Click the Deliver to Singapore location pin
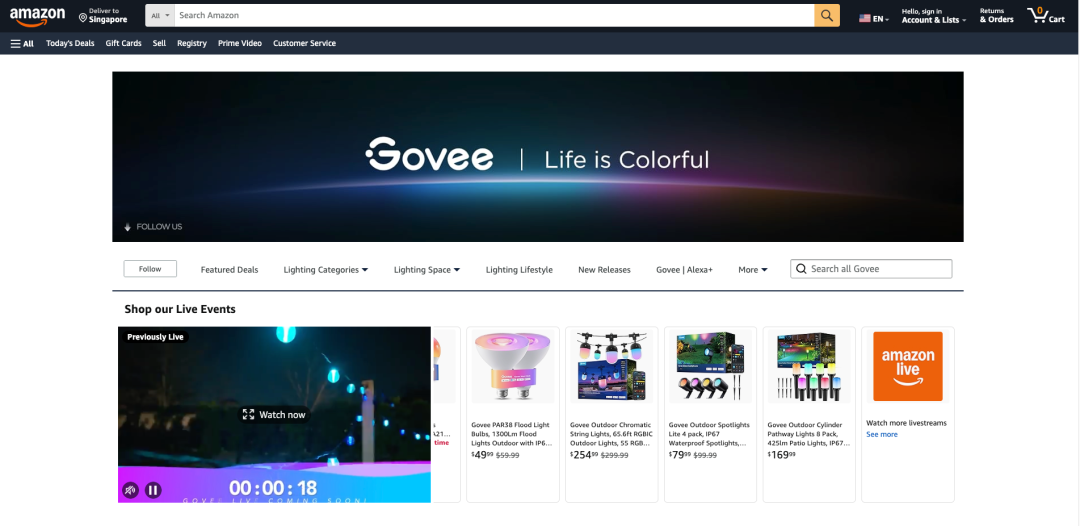This screenshot has width=1080, height=526. [83, 17]
